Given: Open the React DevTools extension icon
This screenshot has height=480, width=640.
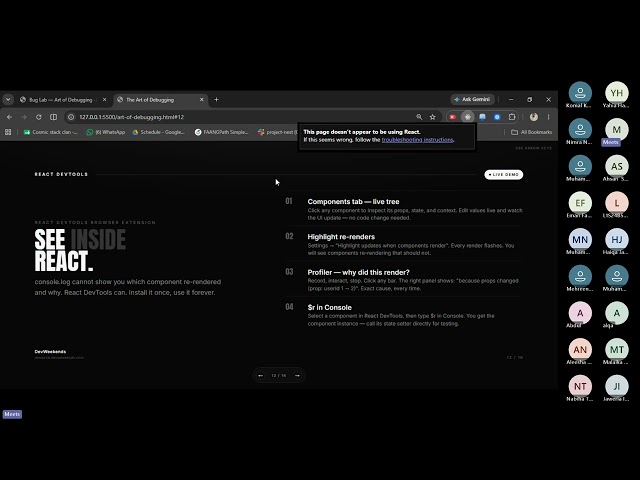Looking at the screenshot, I should [468, 117].
